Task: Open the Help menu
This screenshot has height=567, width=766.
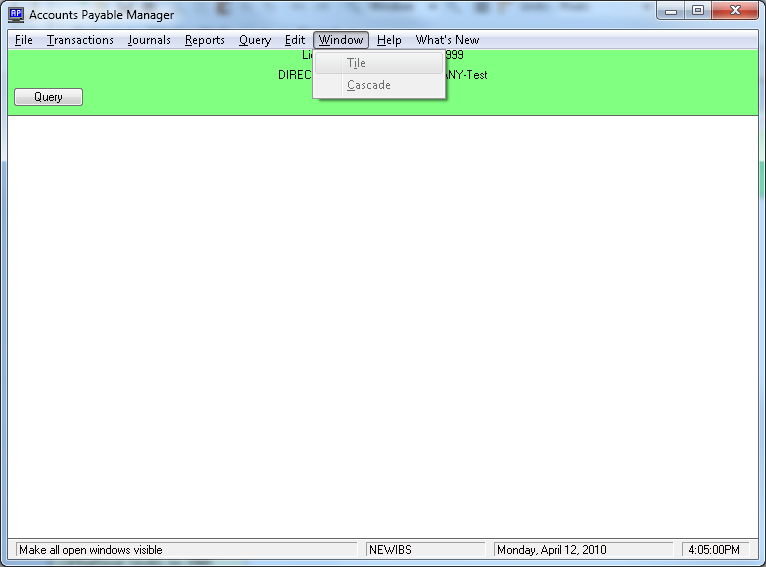Action: point(389,40)
